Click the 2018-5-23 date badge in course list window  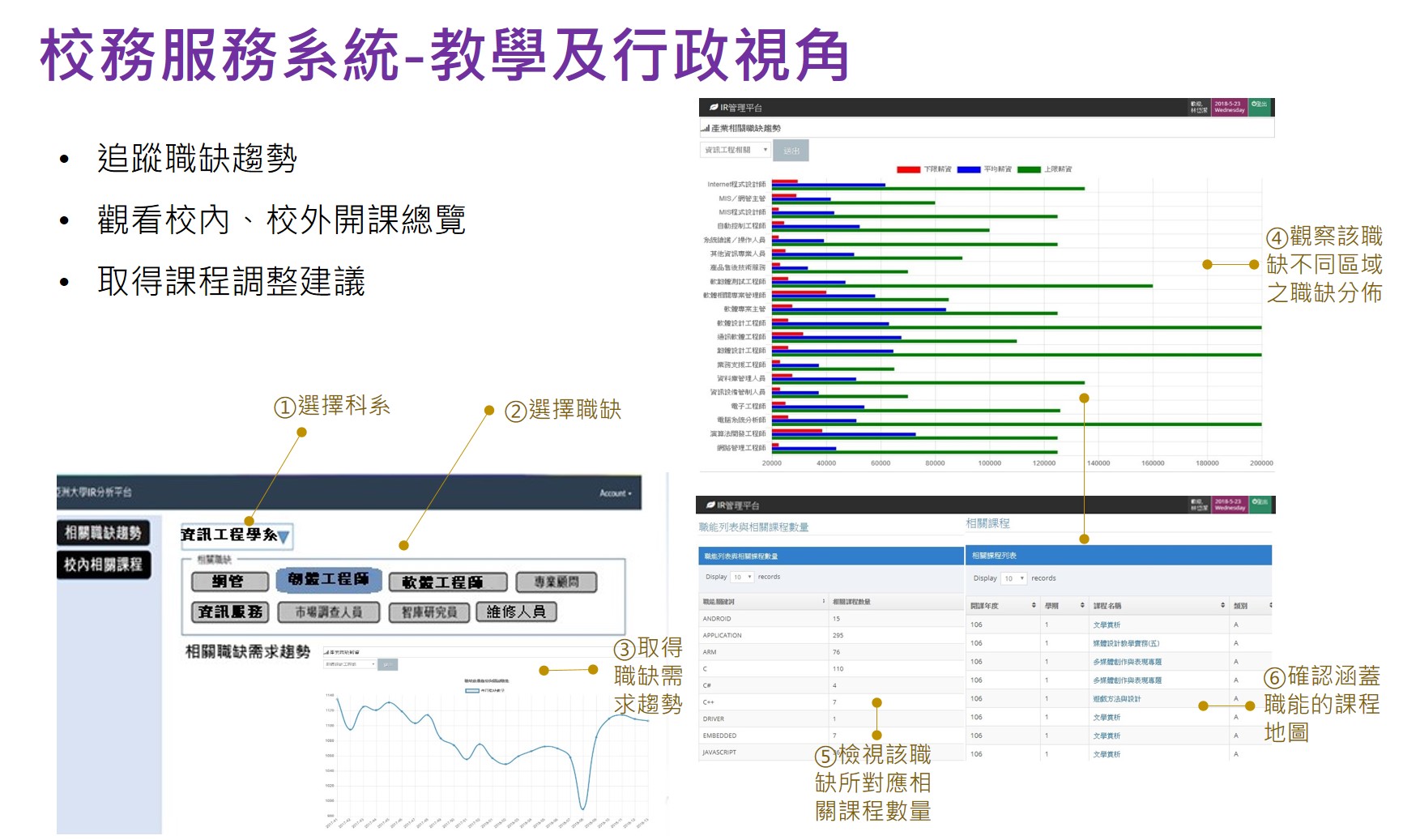point(1229,505)
